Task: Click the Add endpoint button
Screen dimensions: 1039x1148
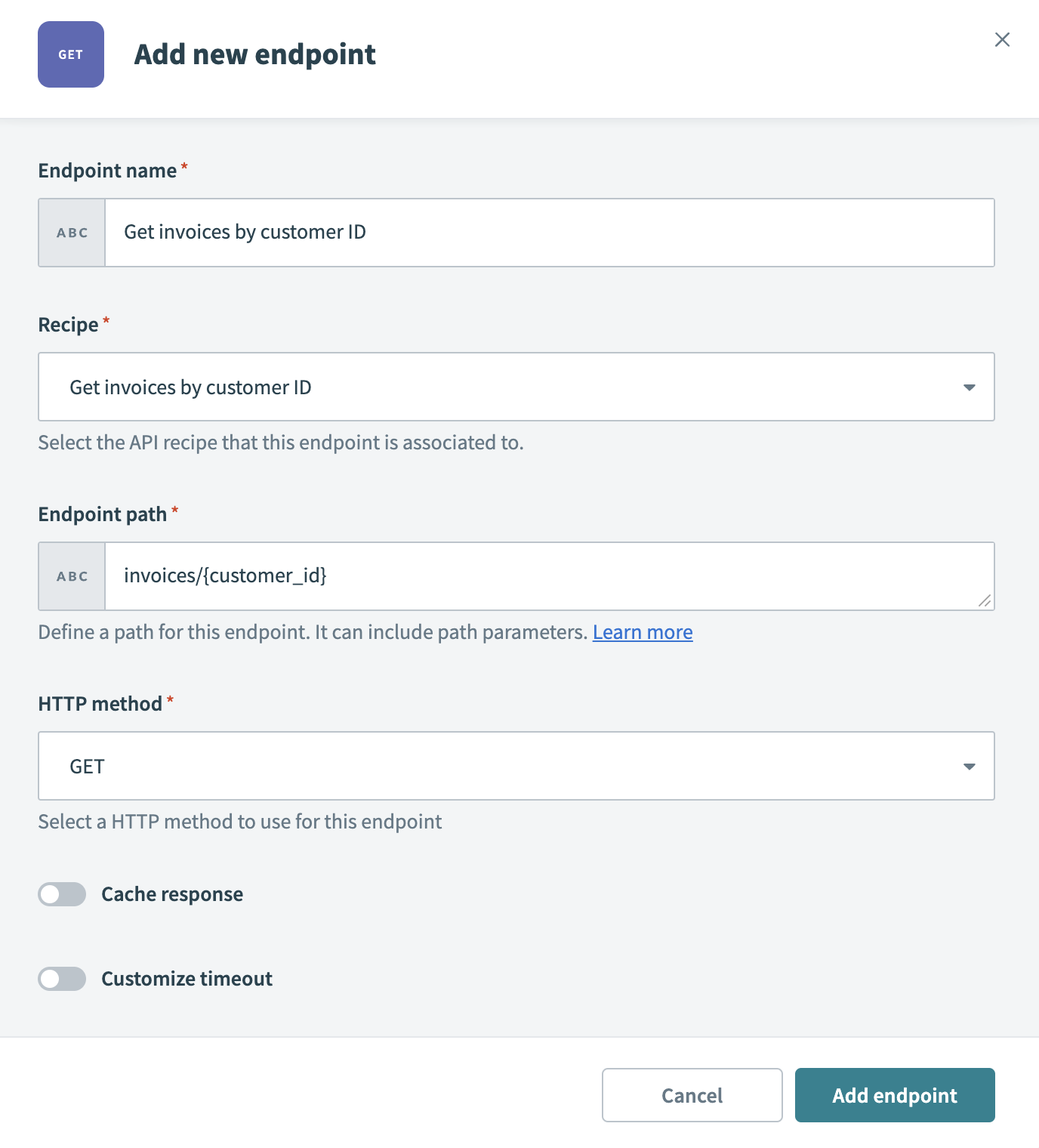Action: [x=894, y=1095]
